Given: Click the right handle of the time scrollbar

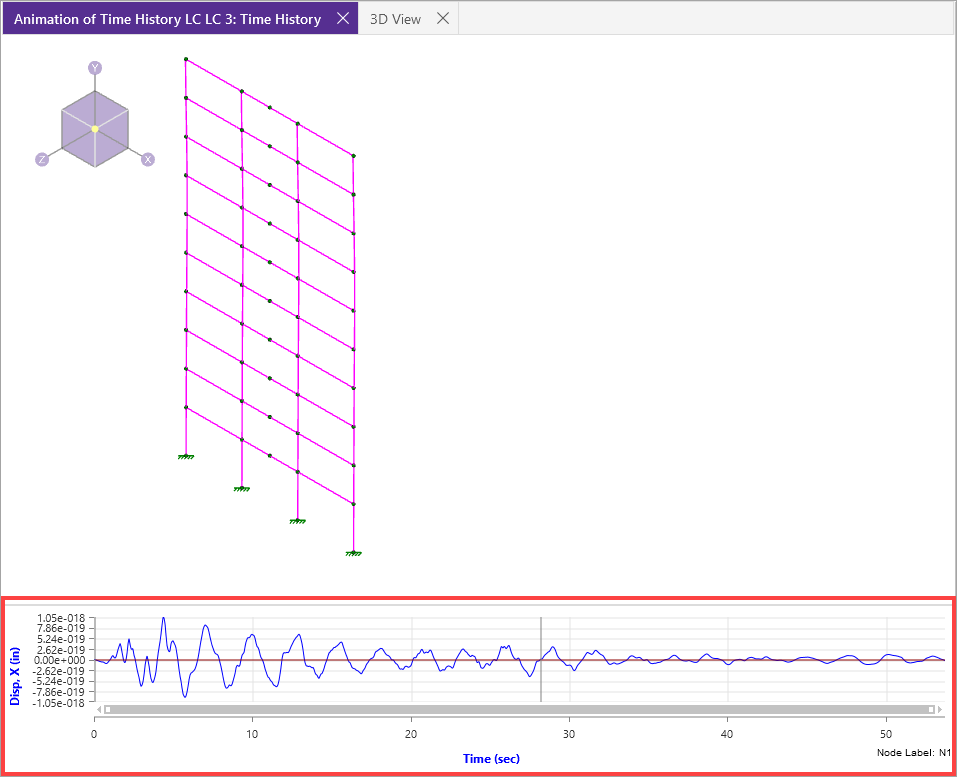Looking at the screenshot, I should point(931,709).
